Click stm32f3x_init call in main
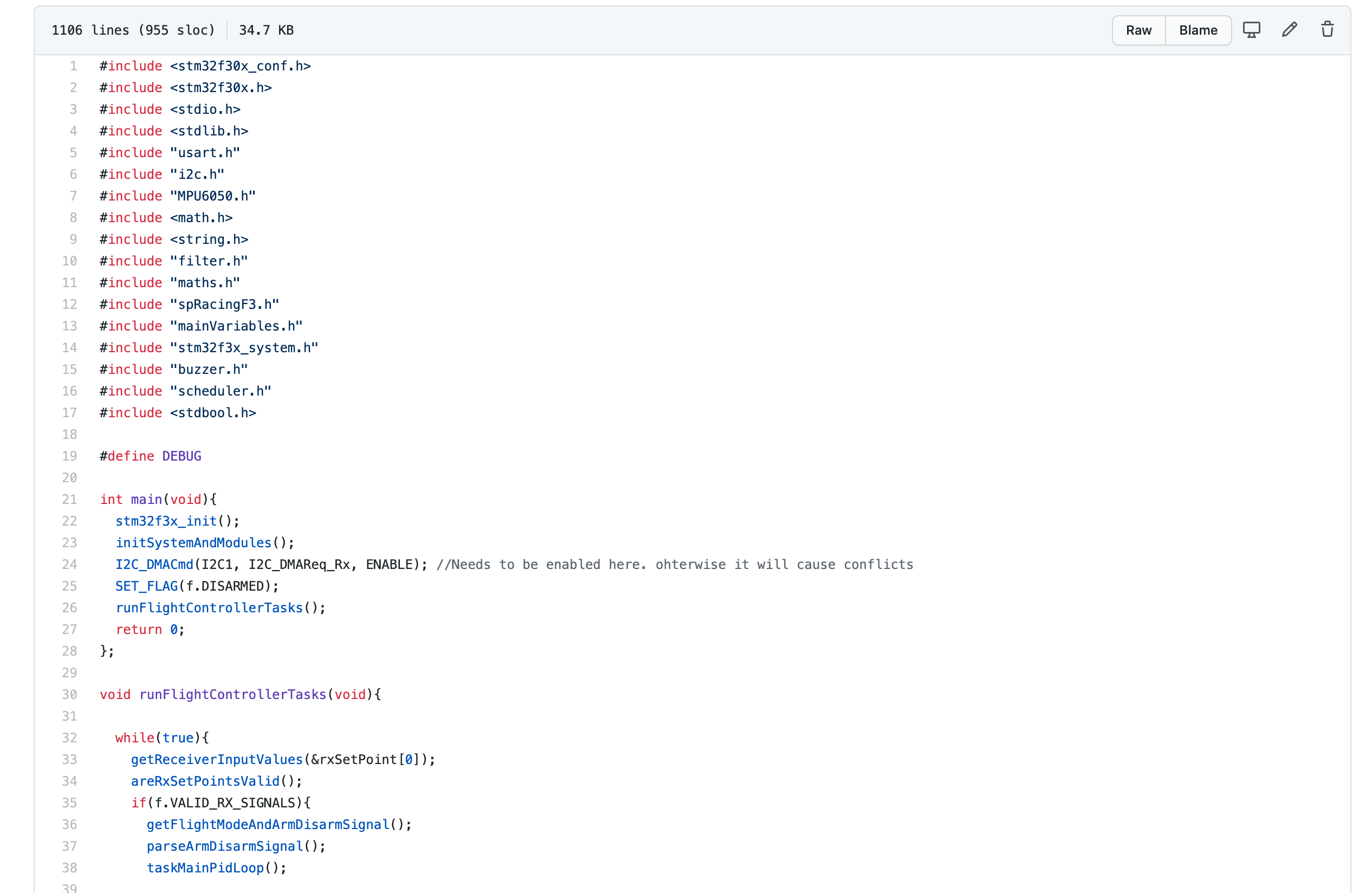Viewport: 1372px width, 893px height. tap(166, 521)
